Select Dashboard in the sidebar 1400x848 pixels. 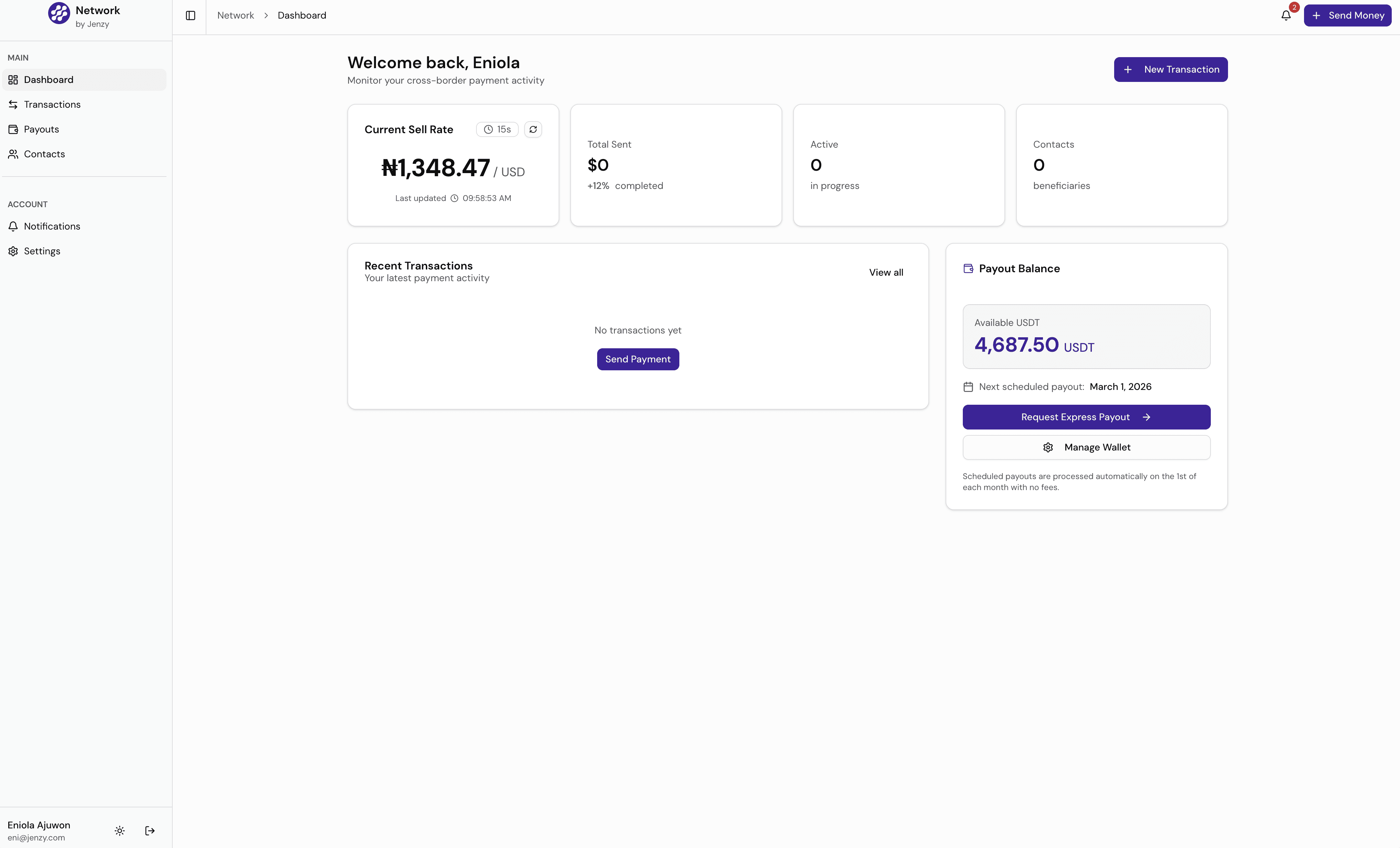48,79
